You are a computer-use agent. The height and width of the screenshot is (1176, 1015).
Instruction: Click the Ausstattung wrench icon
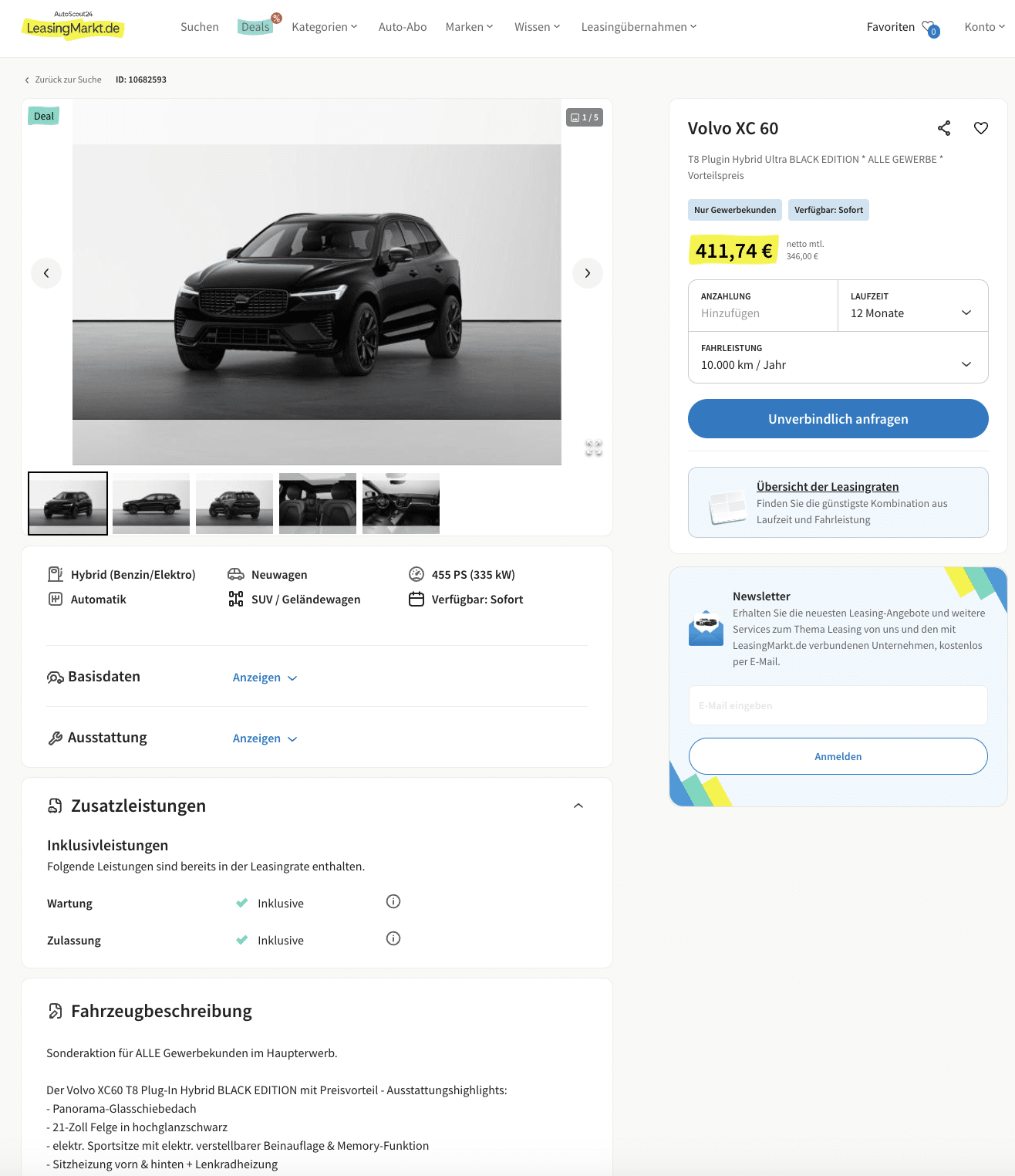point(56,738)
